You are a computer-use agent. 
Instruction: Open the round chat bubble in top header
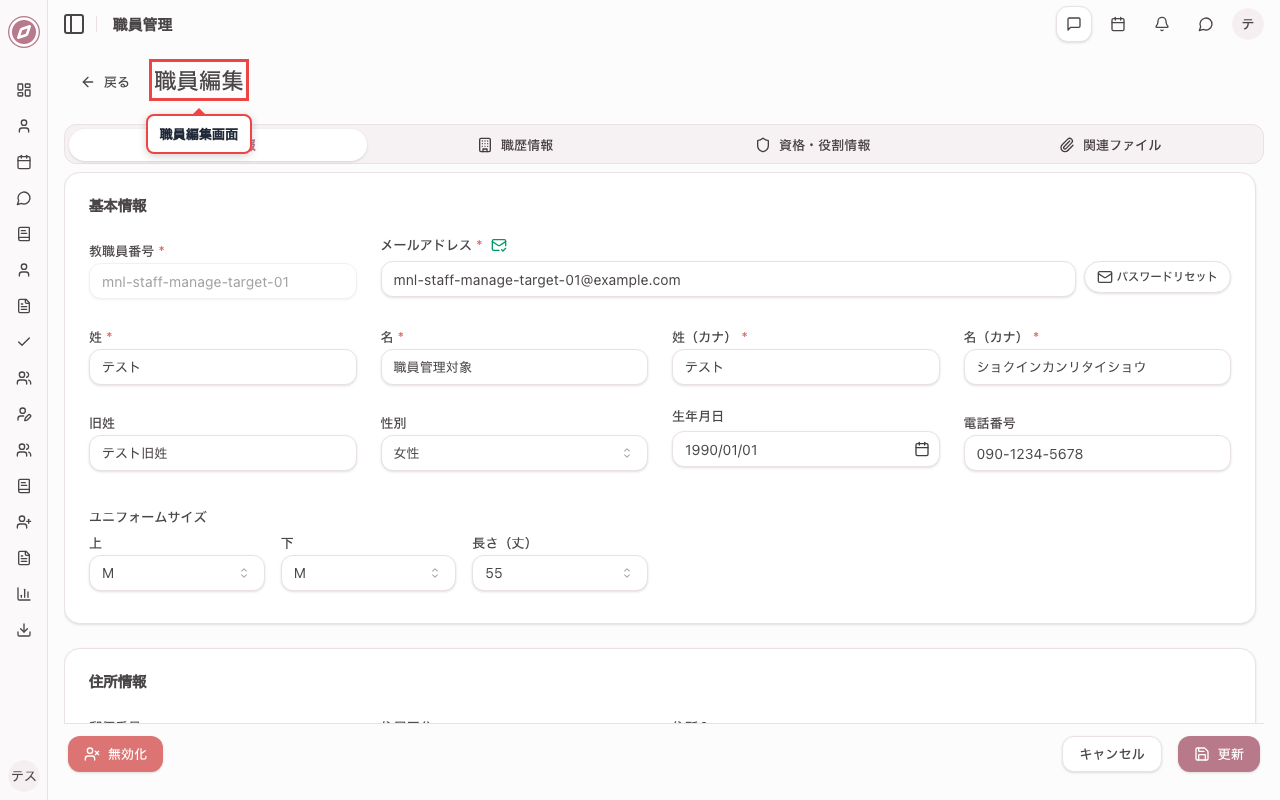click(1206, 24)
